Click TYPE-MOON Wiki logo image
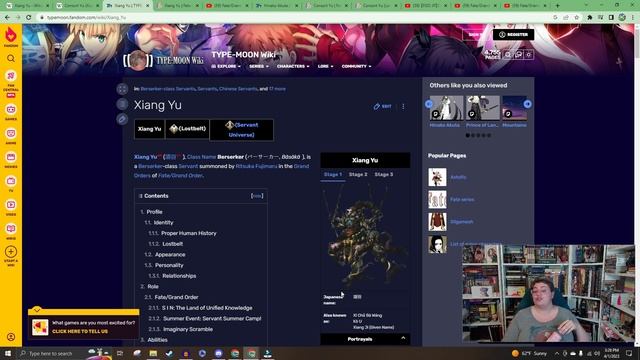 (x=163, y=60)
